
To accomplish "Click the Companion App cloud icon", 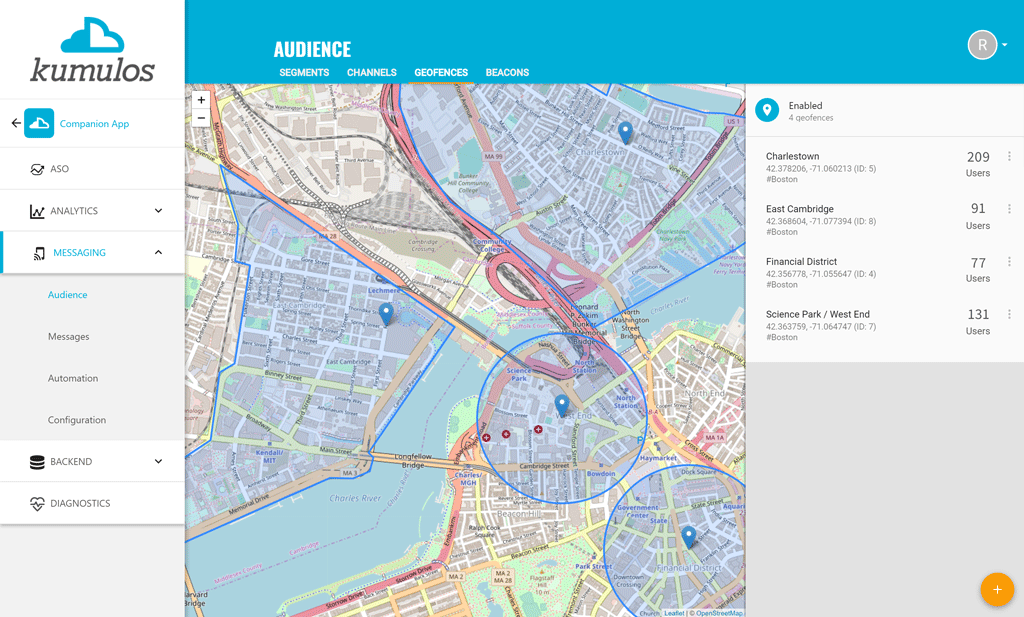I will 39,123.
